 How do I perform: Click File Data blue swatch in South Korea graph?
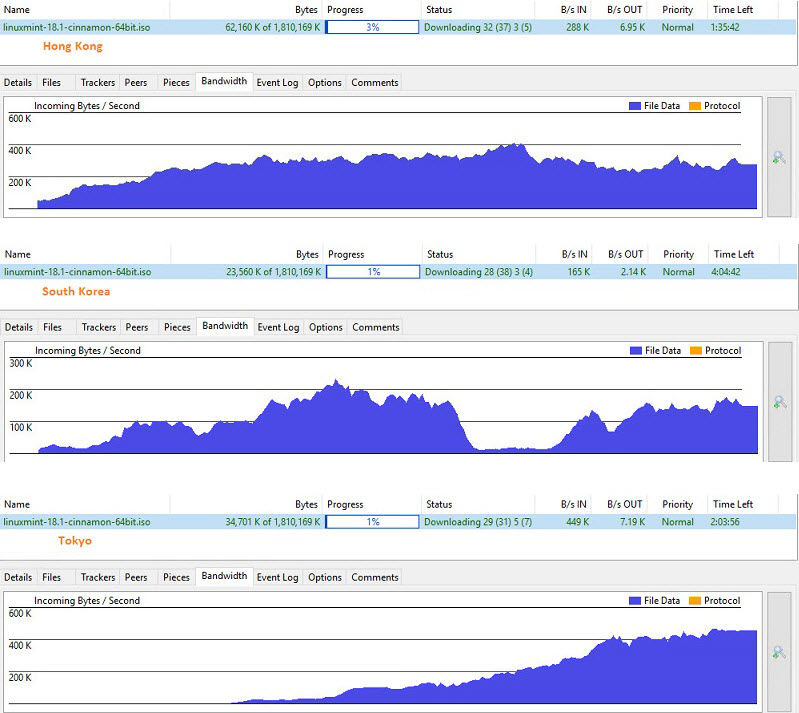635,351
